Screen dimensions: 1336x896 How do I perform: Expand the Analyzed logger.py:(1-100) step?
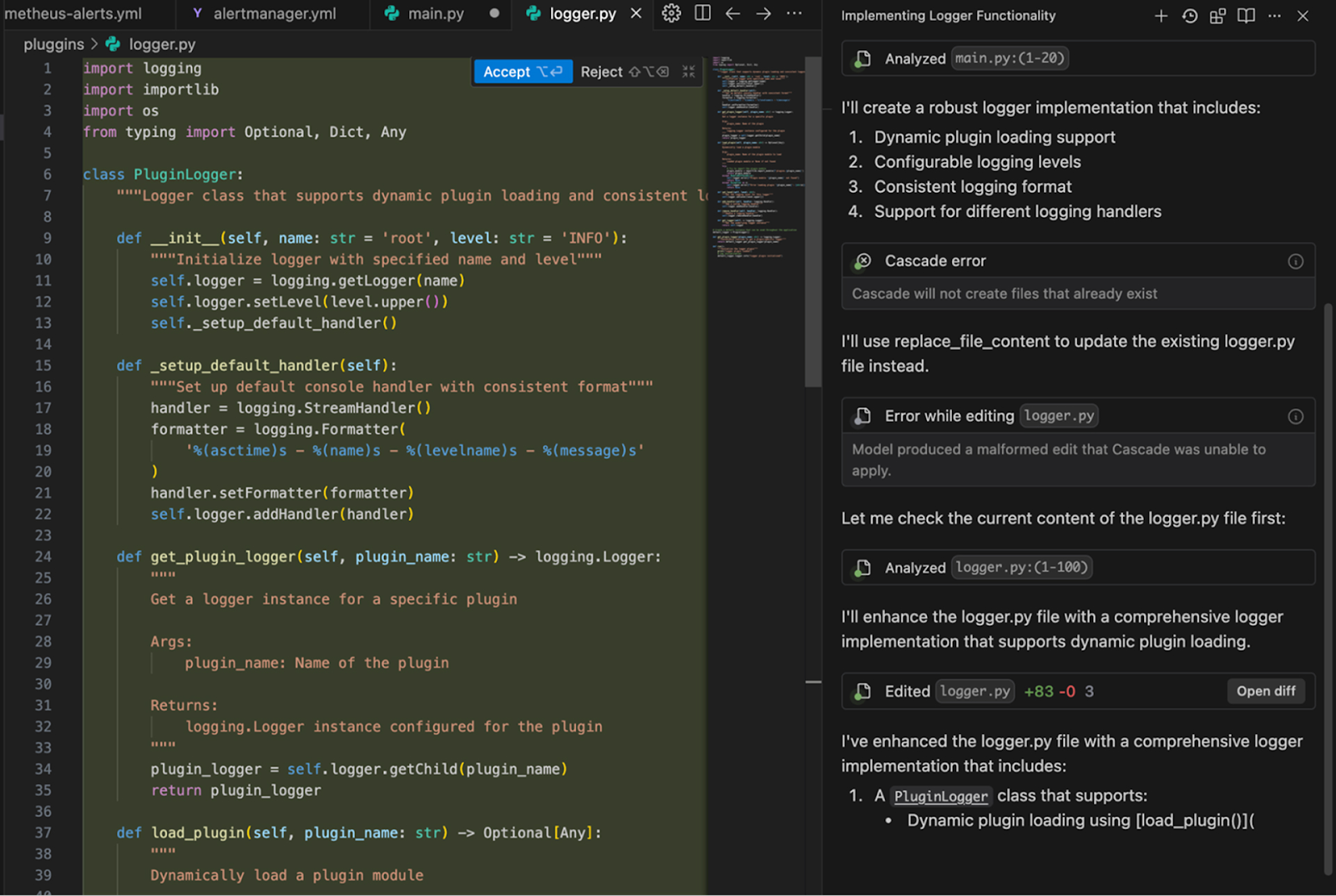(x=1078, y=567)
